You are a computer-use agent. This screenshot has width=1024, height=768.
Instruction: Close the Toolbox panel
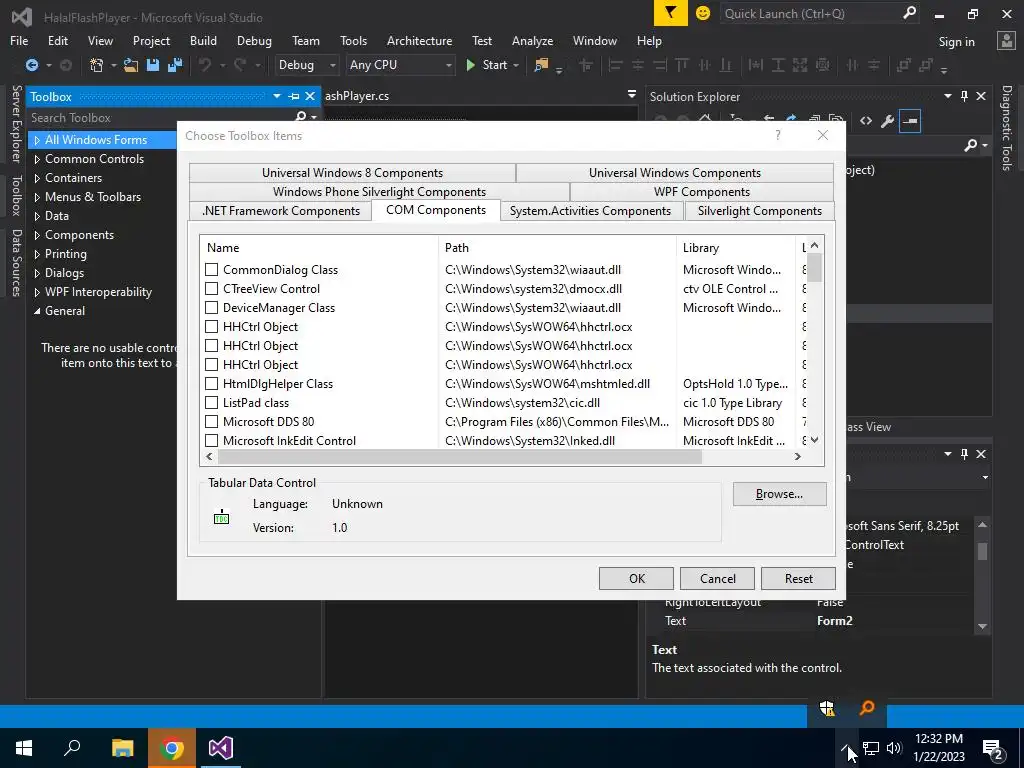[310, 97]
